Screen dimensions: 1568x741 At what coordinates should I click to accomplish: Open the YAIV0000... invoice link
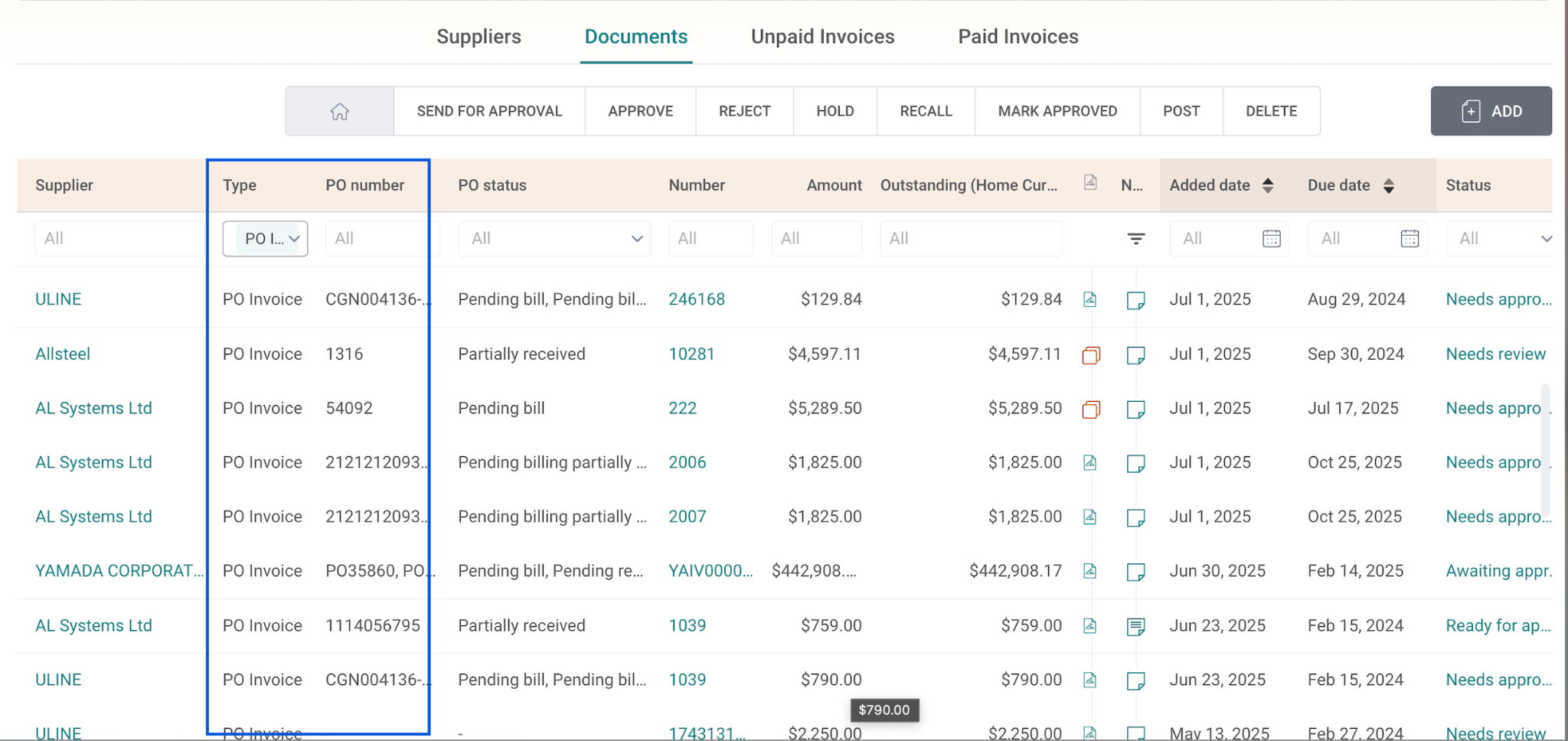pyautogui.click(x=710, y=571)
